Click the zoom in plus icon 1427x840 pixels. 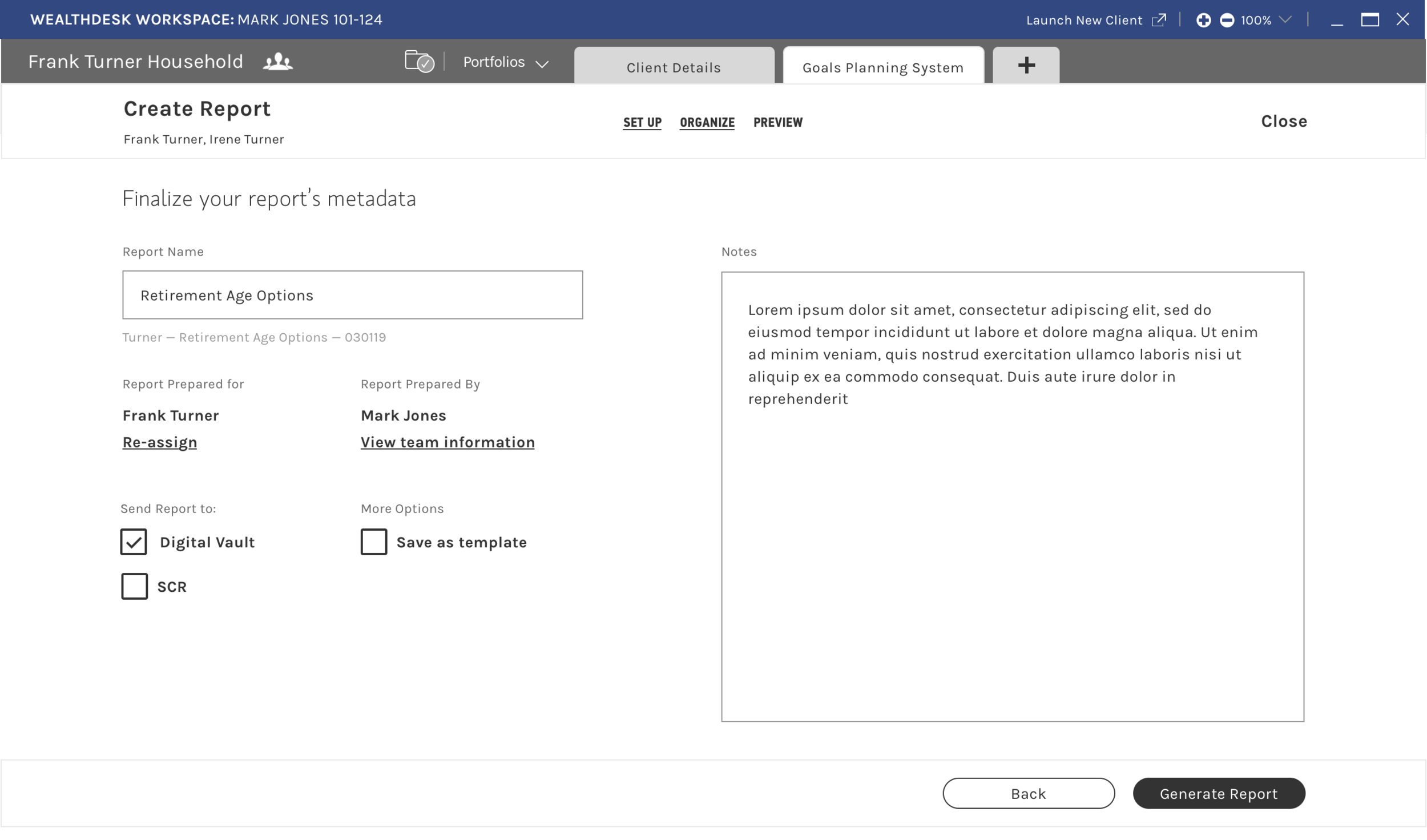coord(1203,19)
